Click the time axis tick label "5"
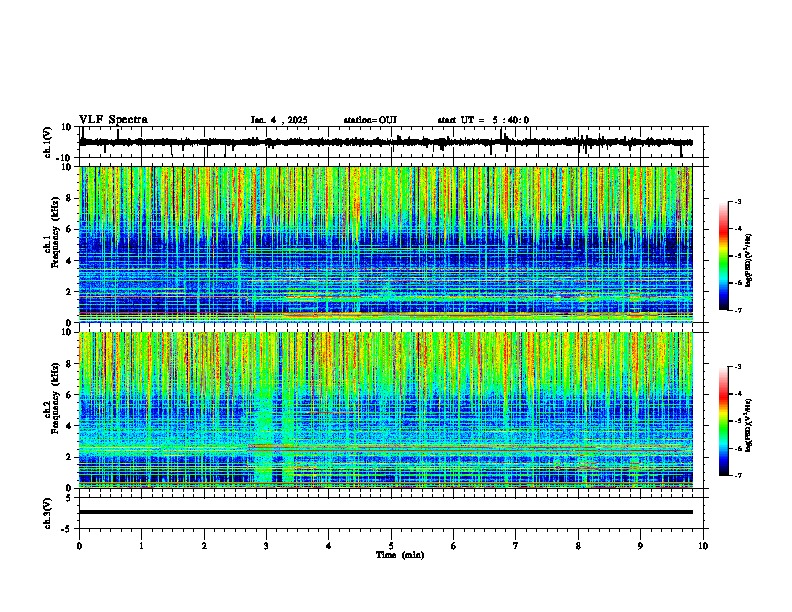The width and height of the screenshot is (792, 612). 391,545
